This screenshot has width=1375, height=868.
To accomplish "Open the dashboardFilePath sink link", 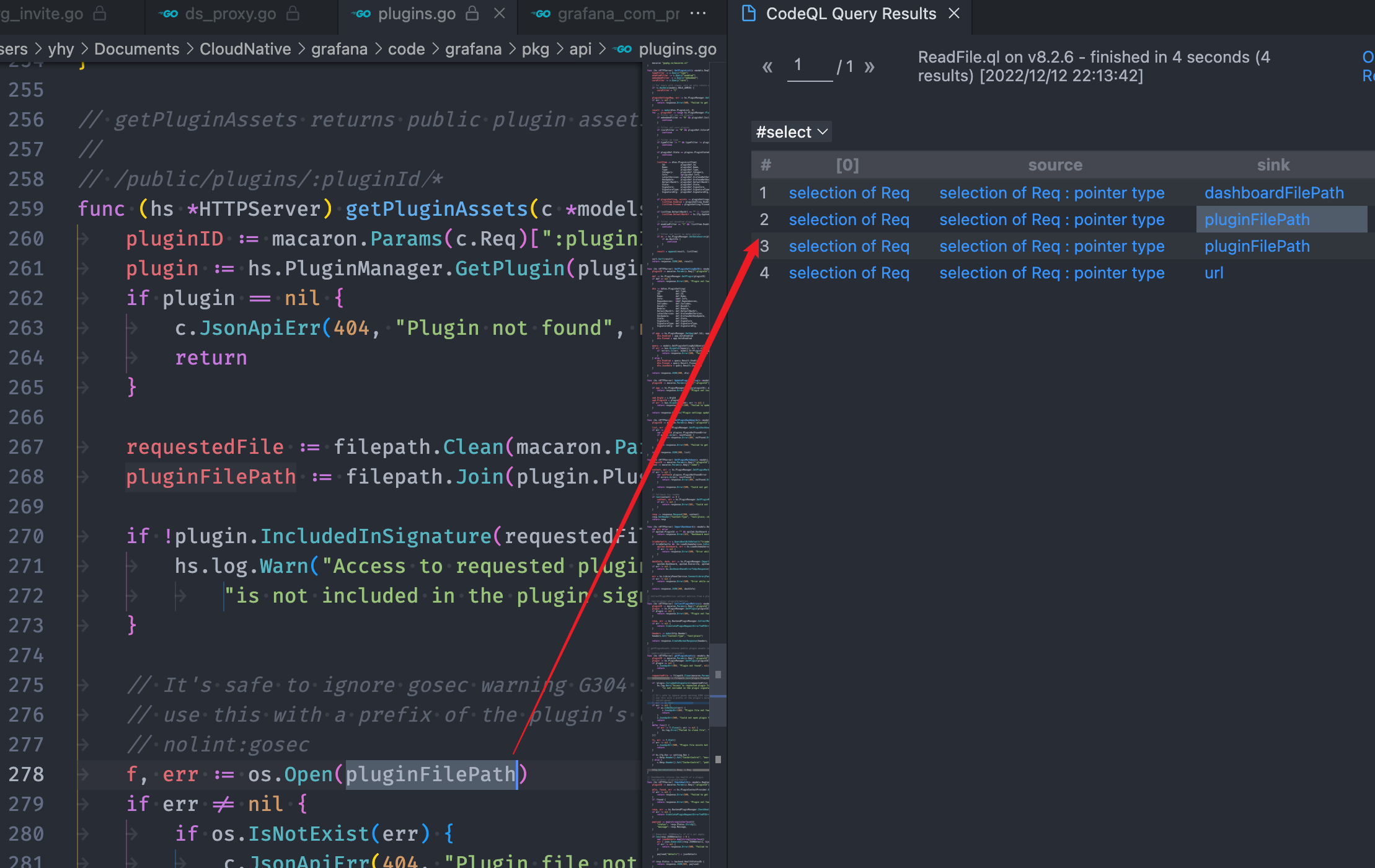I will pos(1274,193).
